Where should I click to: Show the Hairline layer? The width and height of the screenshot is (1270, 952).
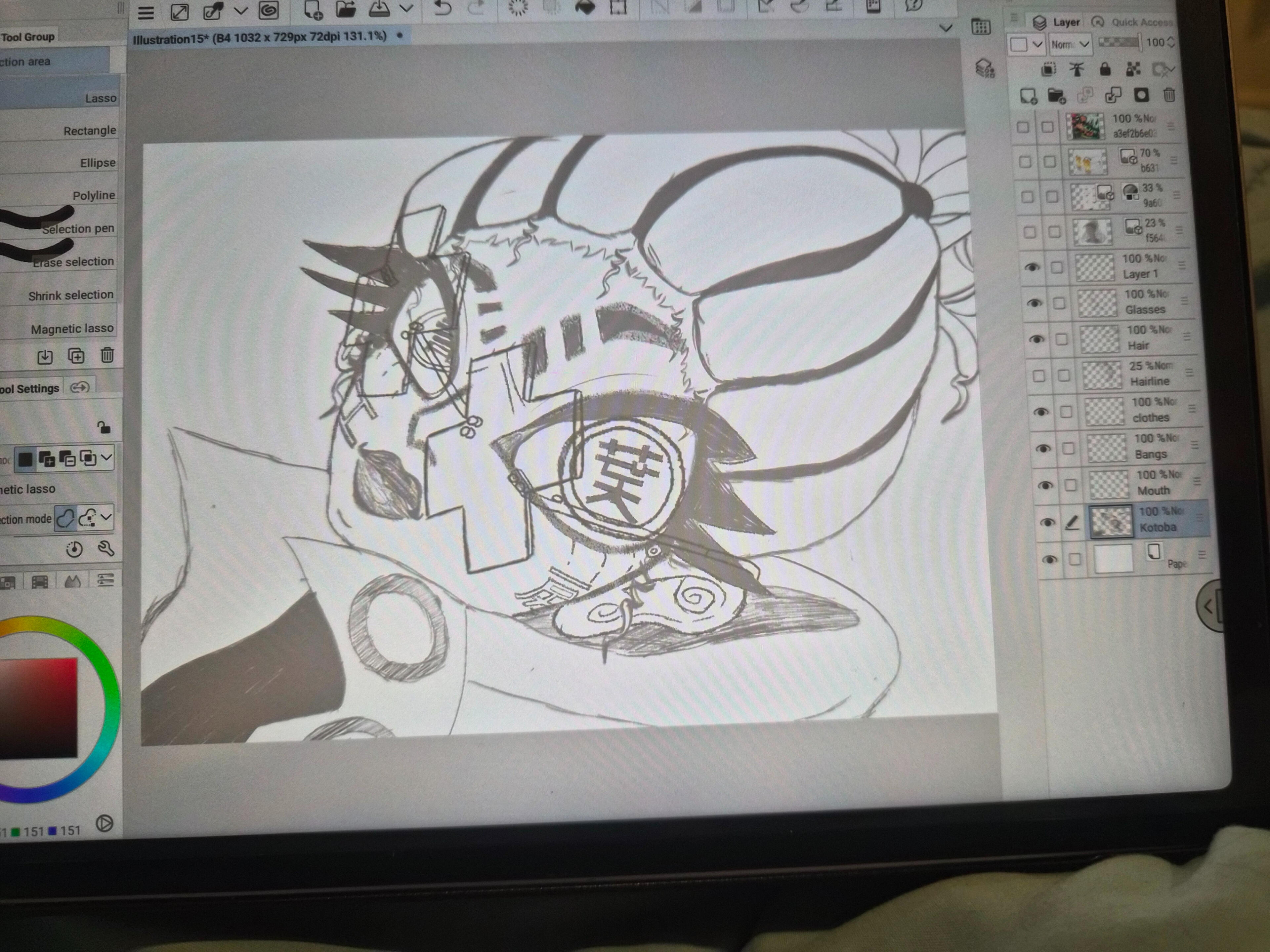coord(1038,376)
